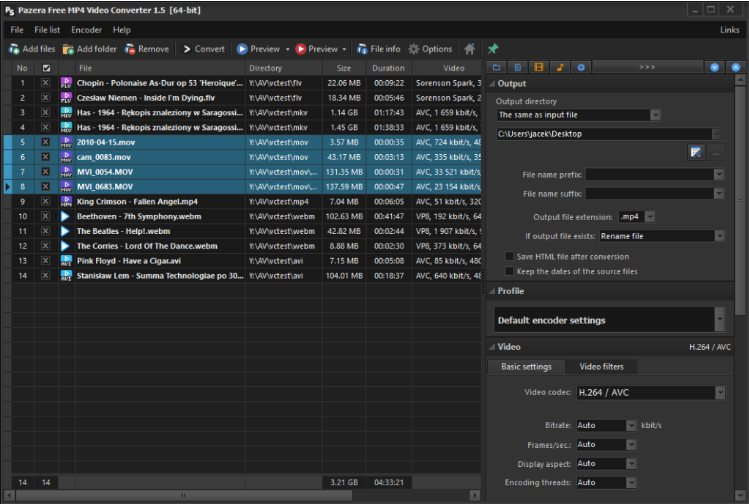Open the Video codec dropdown

click(720, 393)
